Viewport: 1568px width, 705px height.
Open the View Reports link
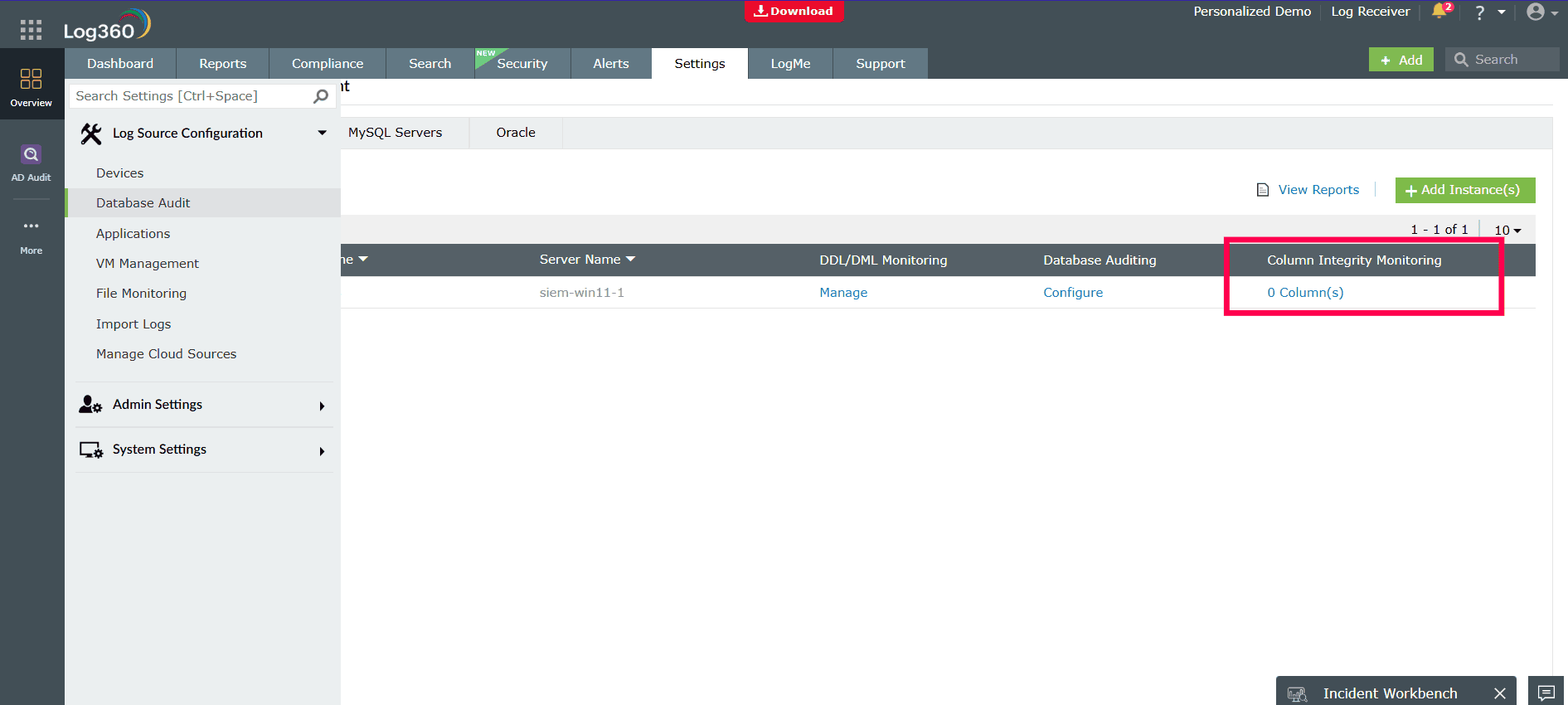[1318, 190]
